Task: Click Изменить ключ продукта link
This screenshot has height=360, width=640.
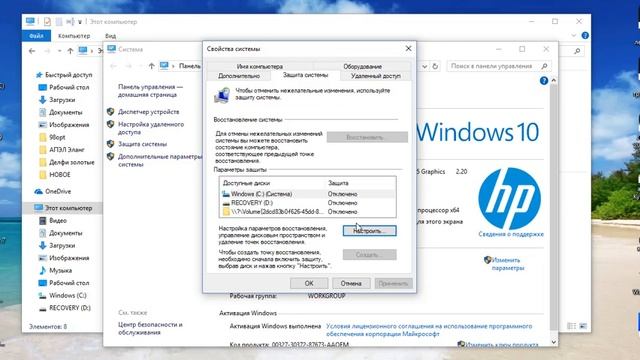Action: click(x=502, y=345)
